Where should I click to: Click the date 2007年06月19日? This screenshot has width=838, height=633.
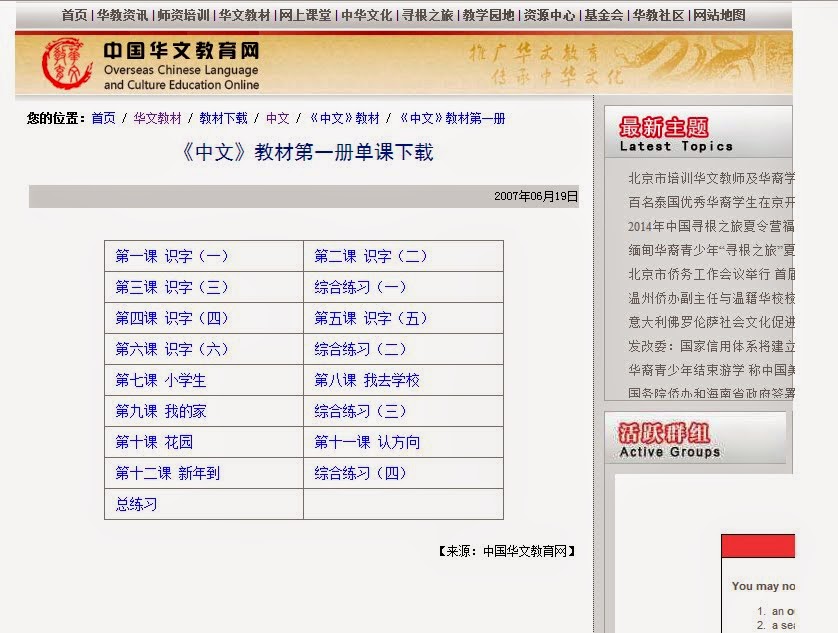click(536, 196)
